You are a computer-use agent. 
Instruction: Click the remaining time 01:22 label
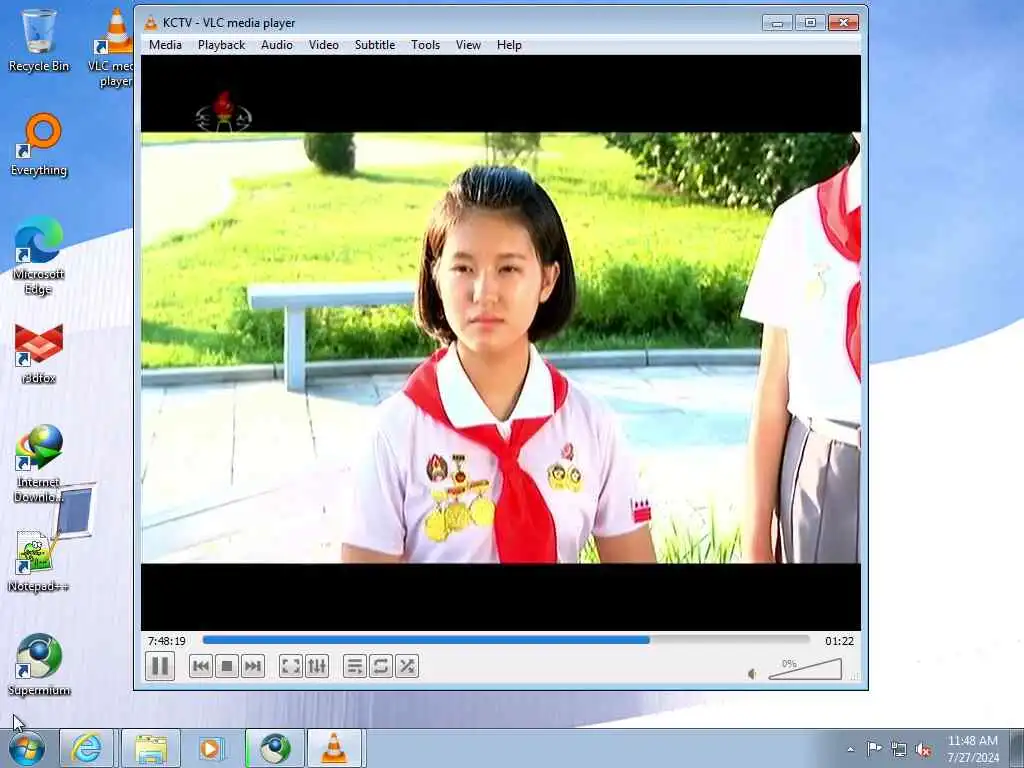(839, 641)
